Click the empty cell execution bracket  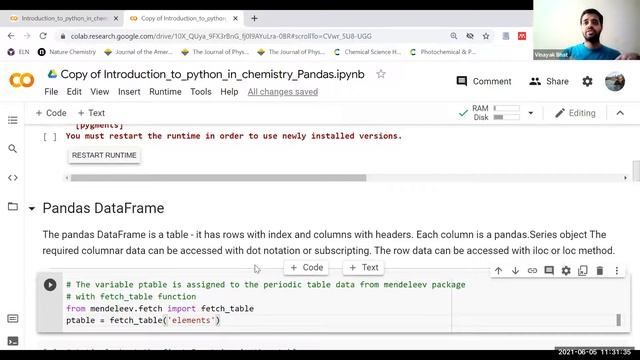pos(50,137)
